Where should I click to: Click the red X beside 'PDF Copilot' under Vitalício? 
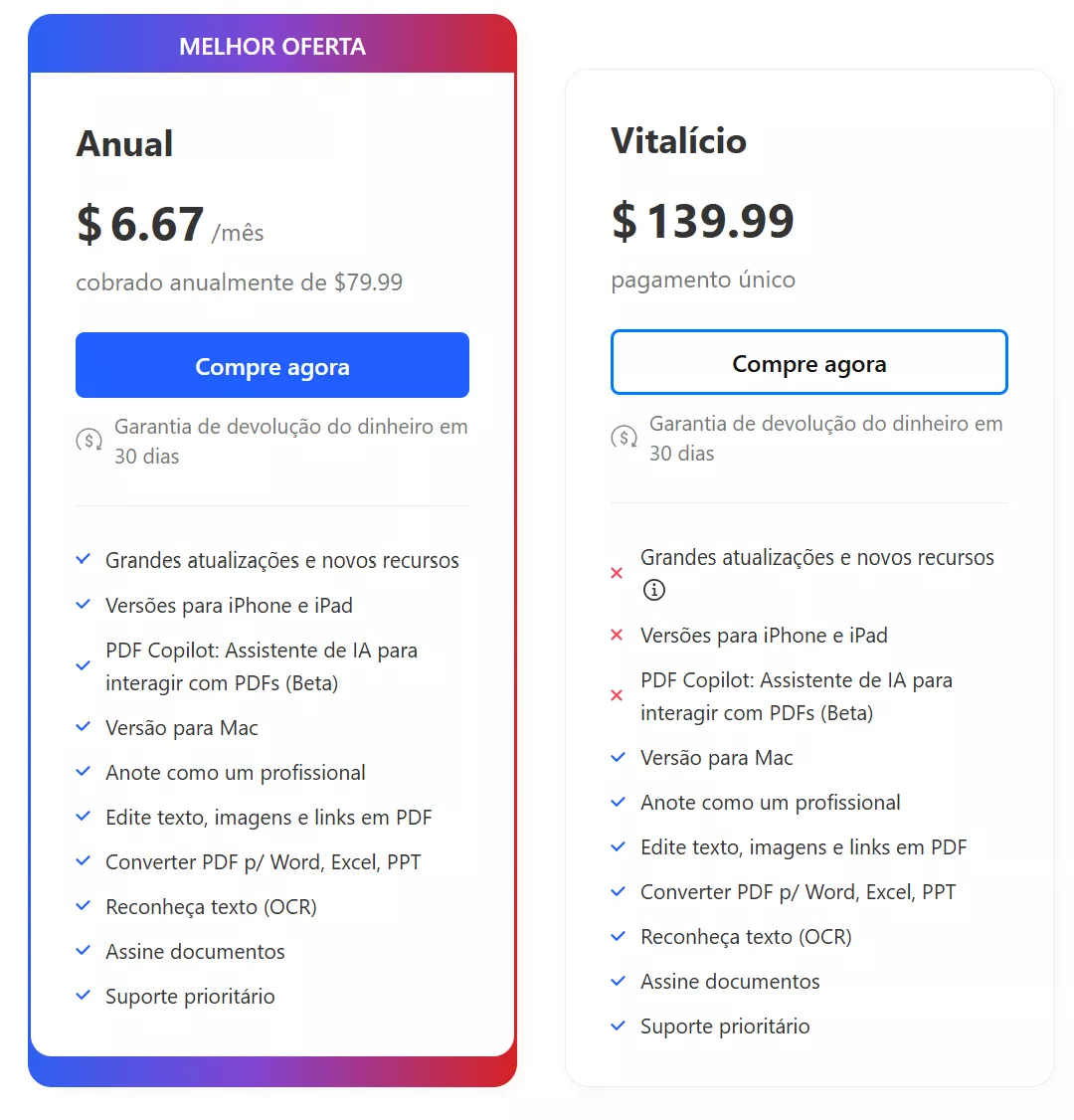[616, 695]
